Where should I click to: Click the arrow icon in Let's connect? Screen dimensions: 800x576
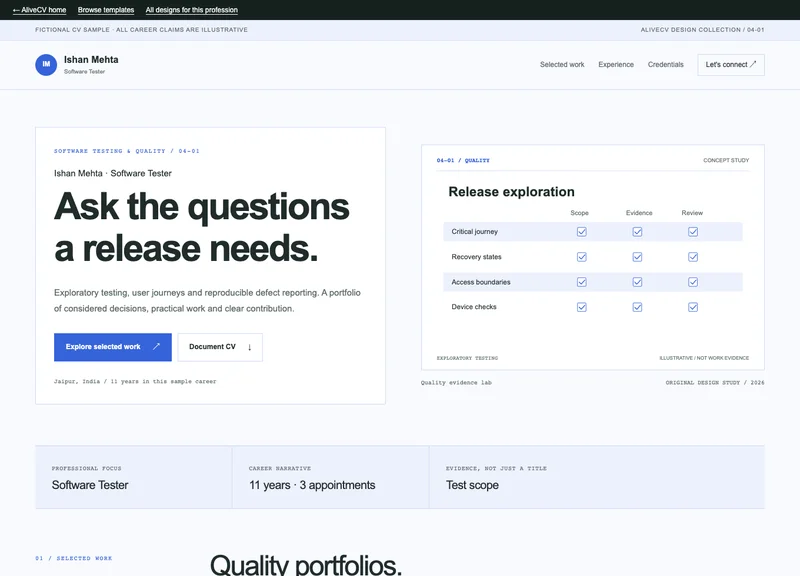753,64
